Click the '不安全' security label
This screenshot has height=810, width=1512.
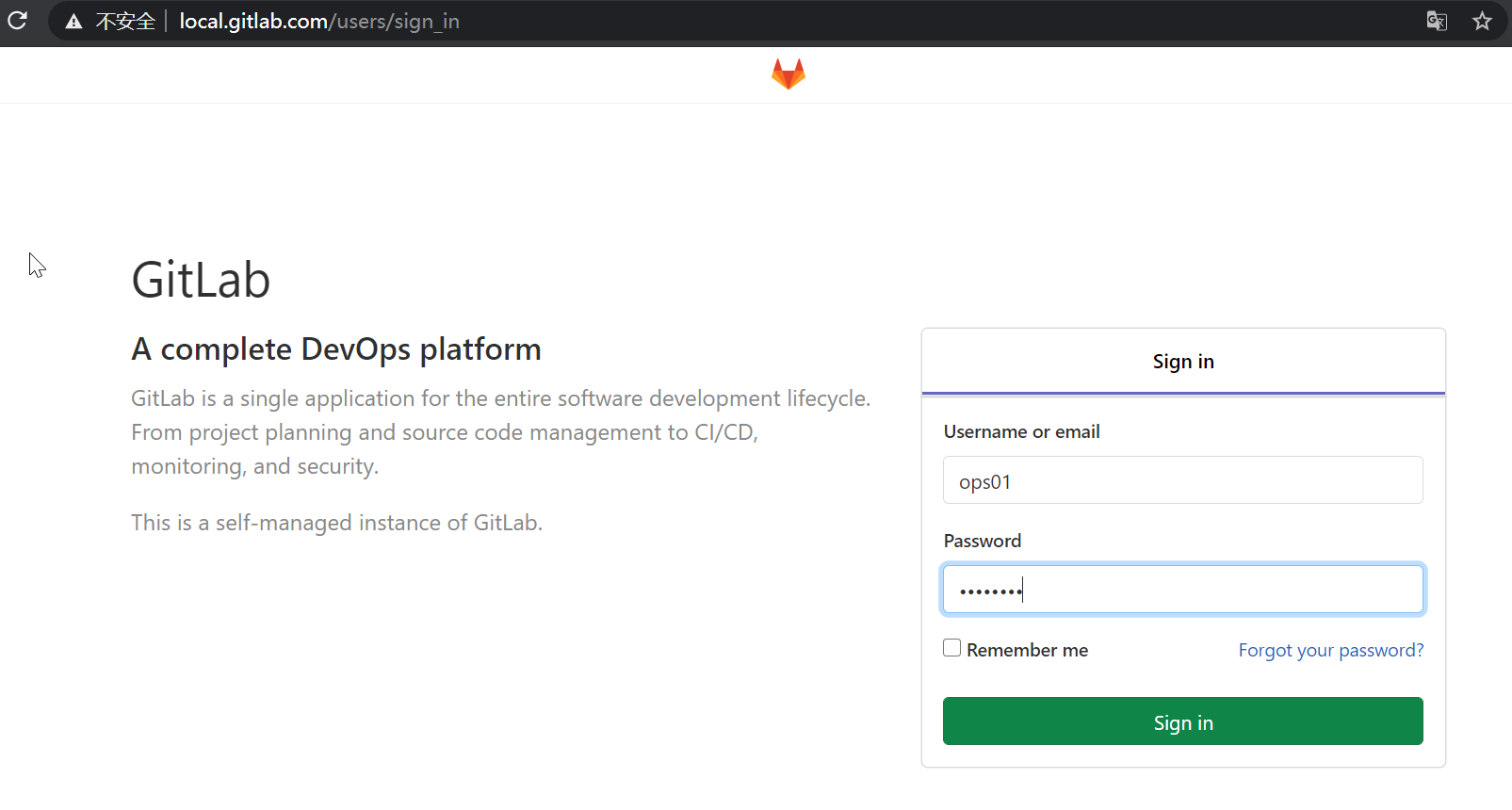[x=125, y=22]
